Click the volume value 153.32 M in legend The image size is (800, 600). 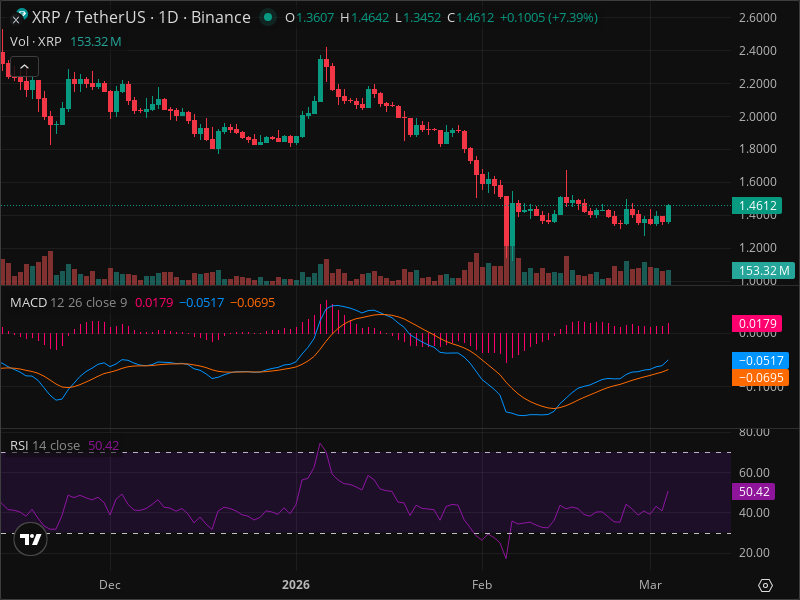point(95,41)
